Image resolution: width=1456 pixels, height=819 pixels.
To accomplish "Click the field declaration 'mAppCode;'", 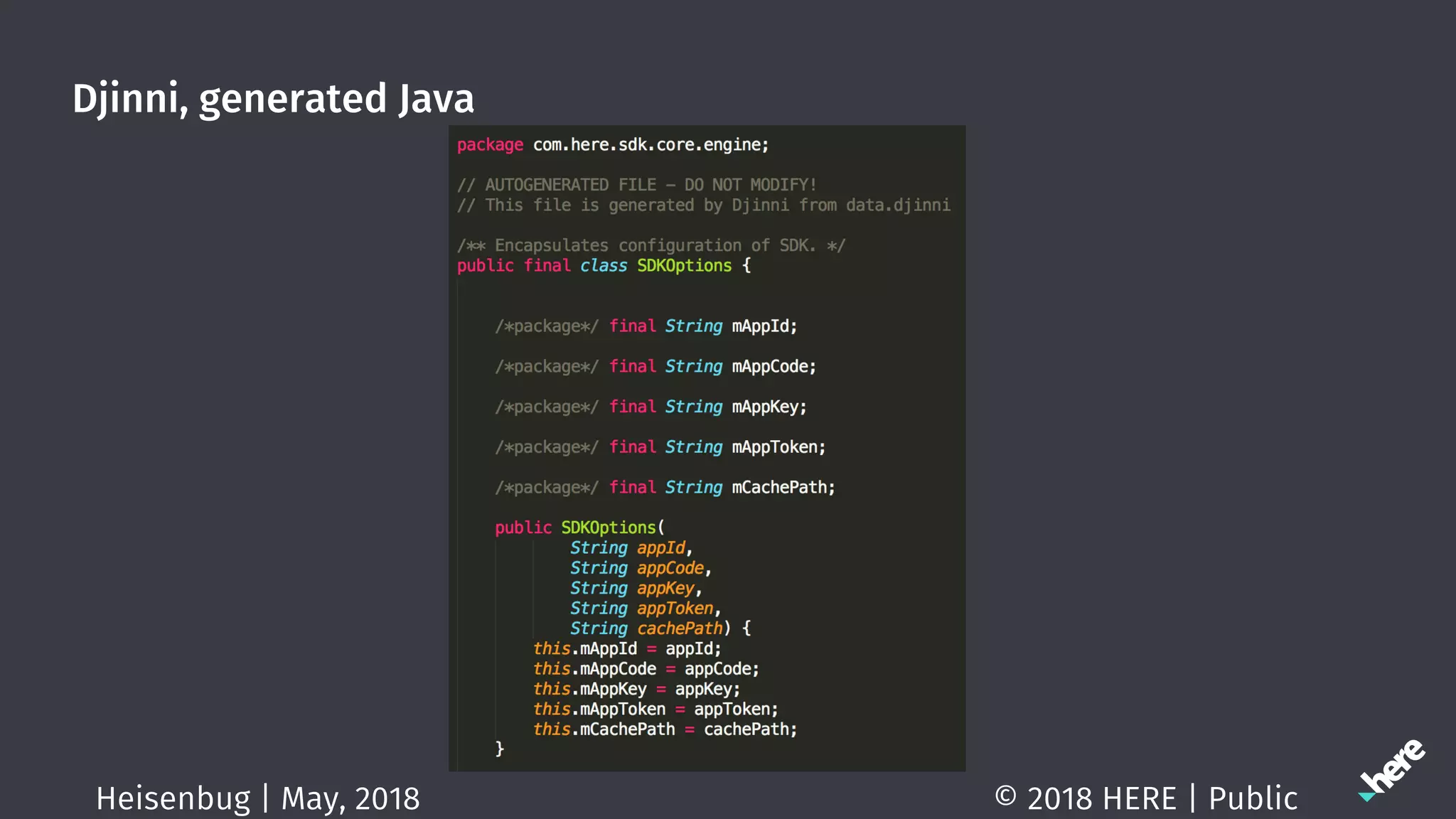I will pyautogui.click(x=774, y=367).
